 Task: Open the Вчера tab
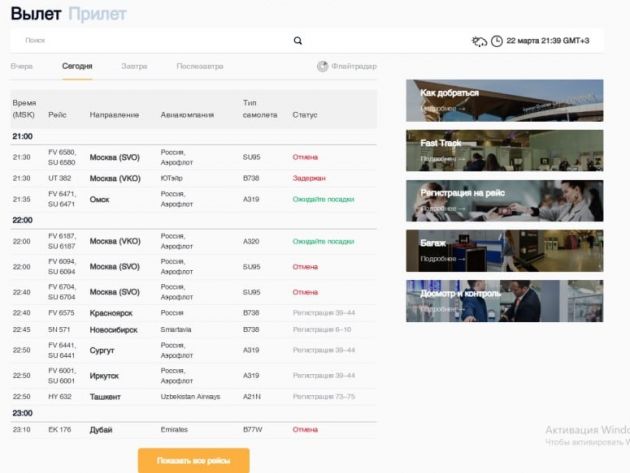pyautogui.click(x=22, y=66)
